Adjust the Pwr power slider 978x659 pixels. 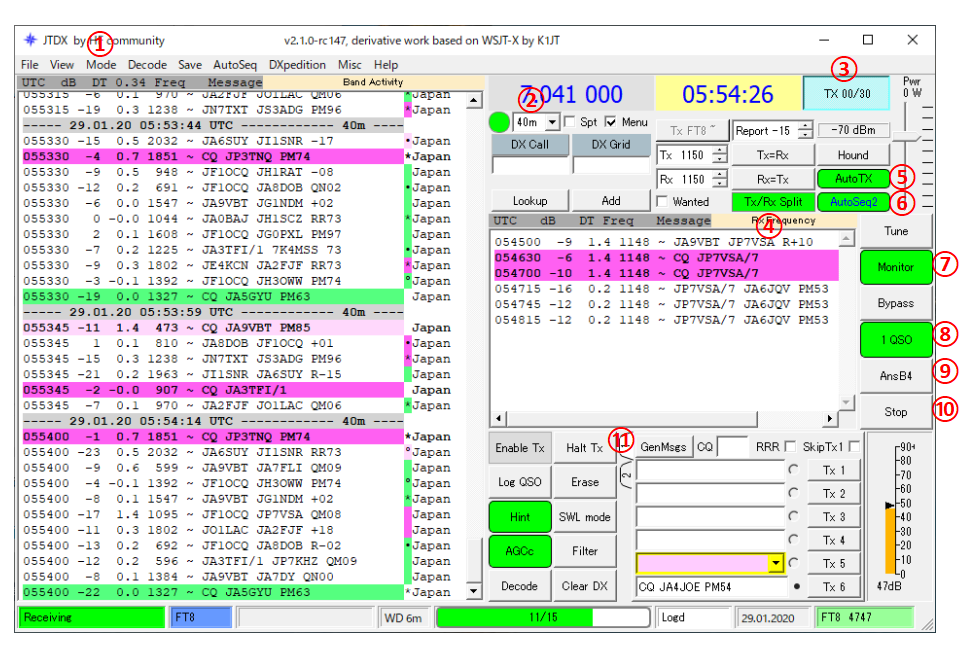[905, 135]
